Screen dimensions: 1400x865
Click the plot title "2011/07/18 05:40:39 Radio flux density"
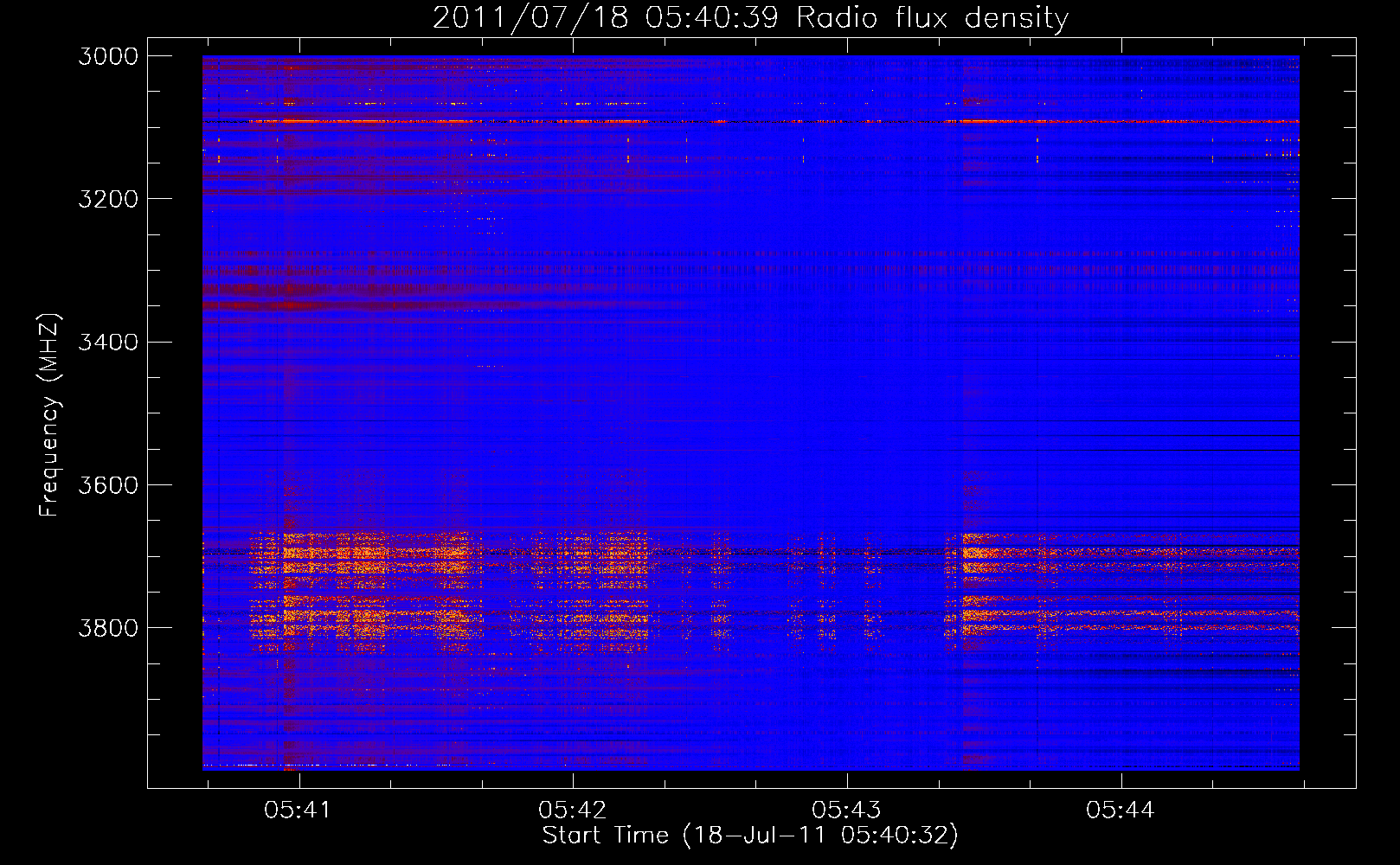[x=750, y=17]
